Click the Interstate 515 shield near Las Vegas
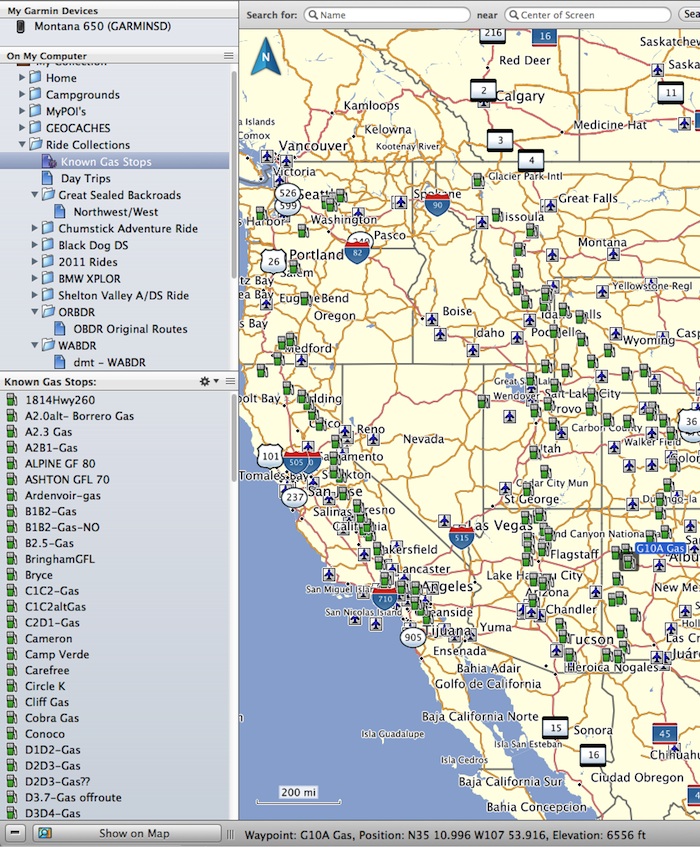Viewport: 700px width, 847px height. click(x=461, y=537)
